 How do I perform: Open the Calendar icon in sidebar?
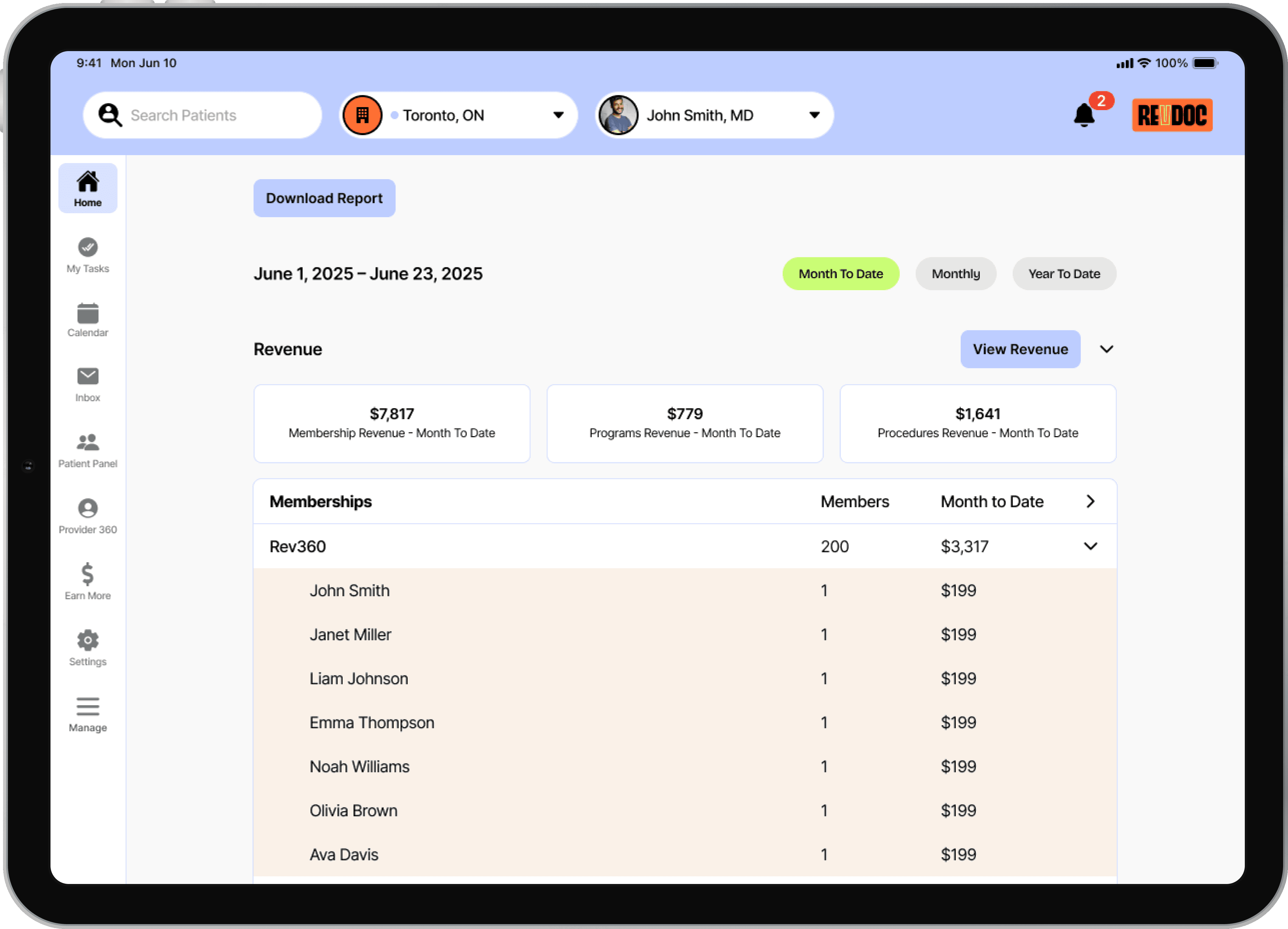point(87,313)
